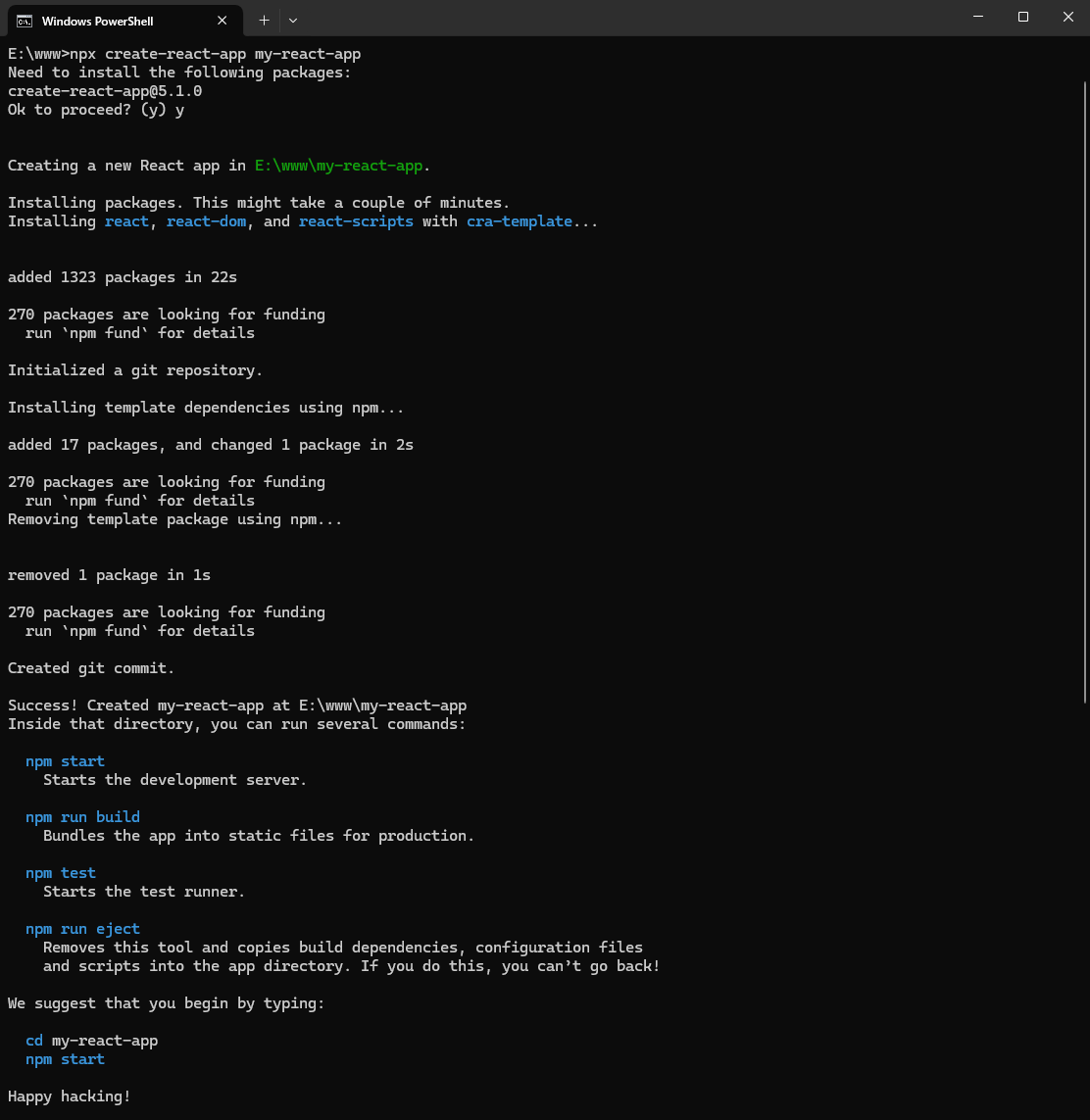Click 'Happy hacking!' line
1090x1120 pixels.
(x=70, y=1096)
